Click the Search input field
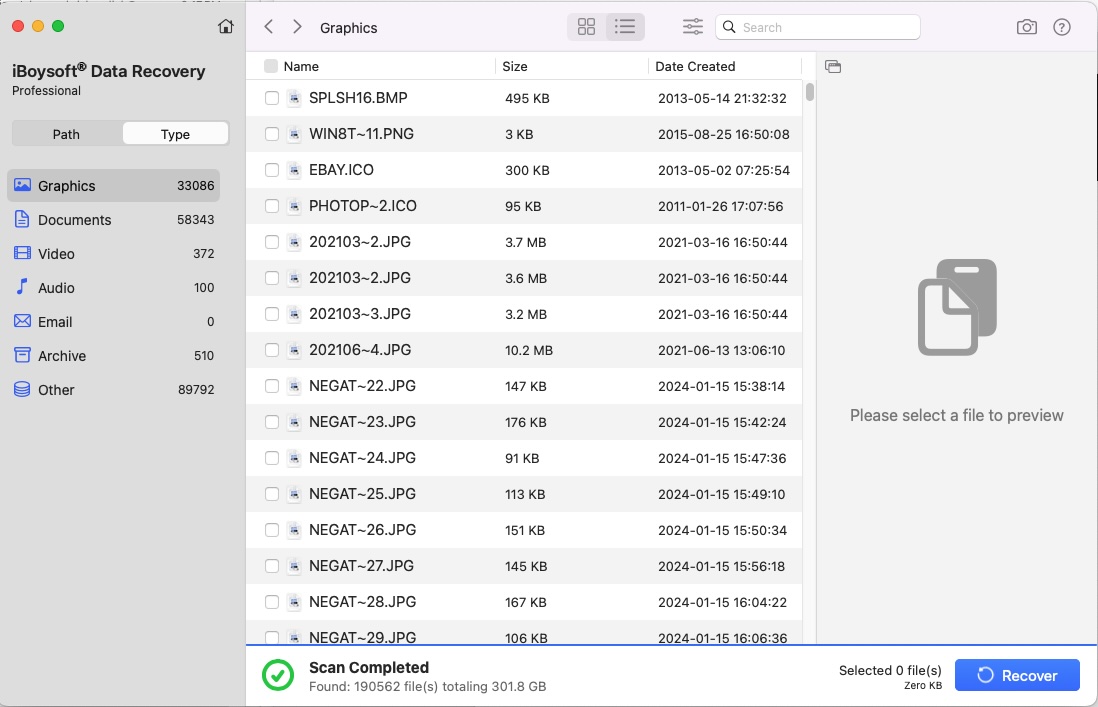Screen dimensions: 1098x707 [826, 27]
